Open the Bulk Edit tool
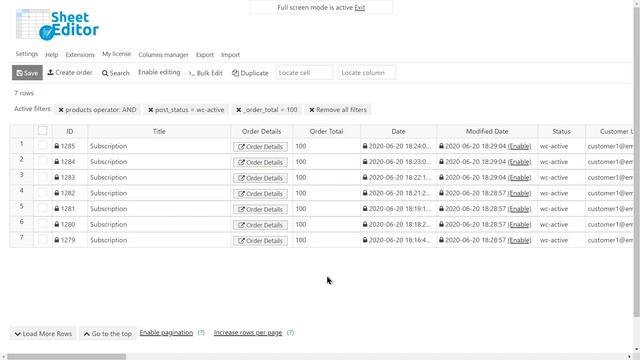640x360 pixels. 205,73
